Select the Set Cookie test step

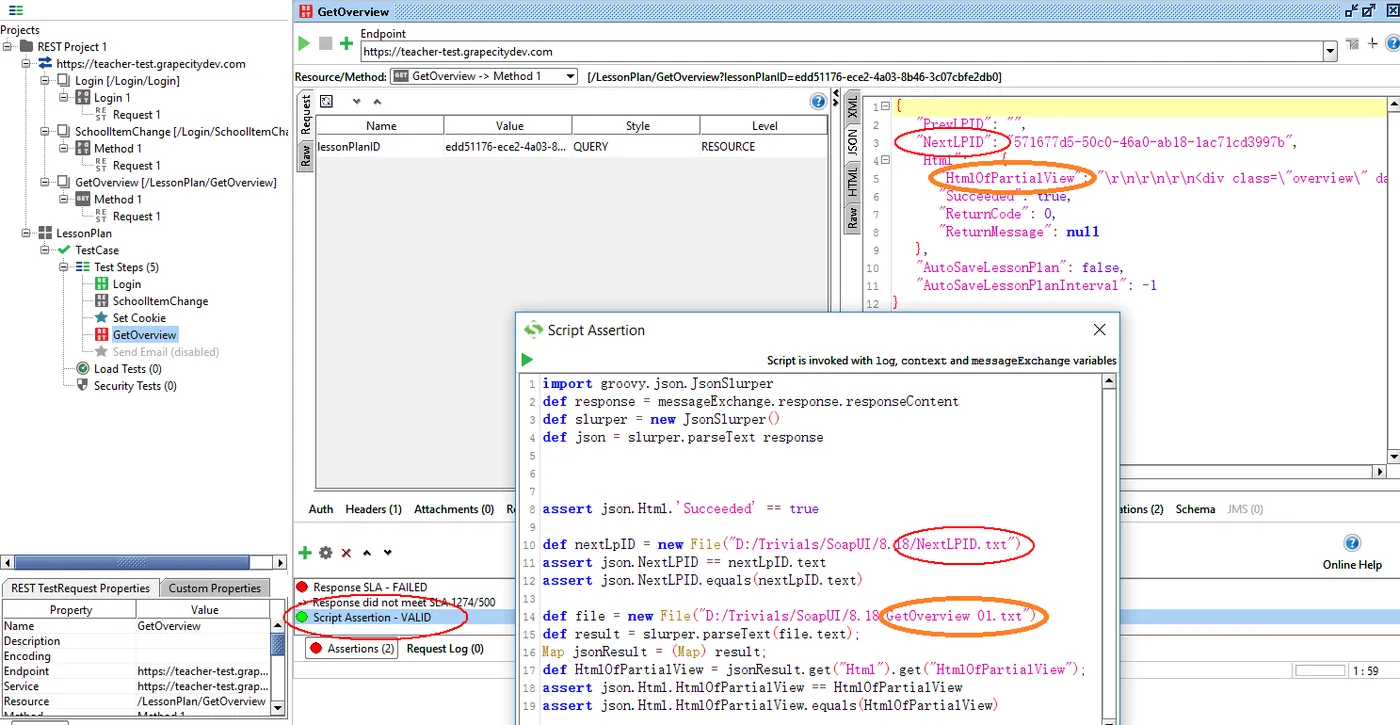tap(139, 318)
